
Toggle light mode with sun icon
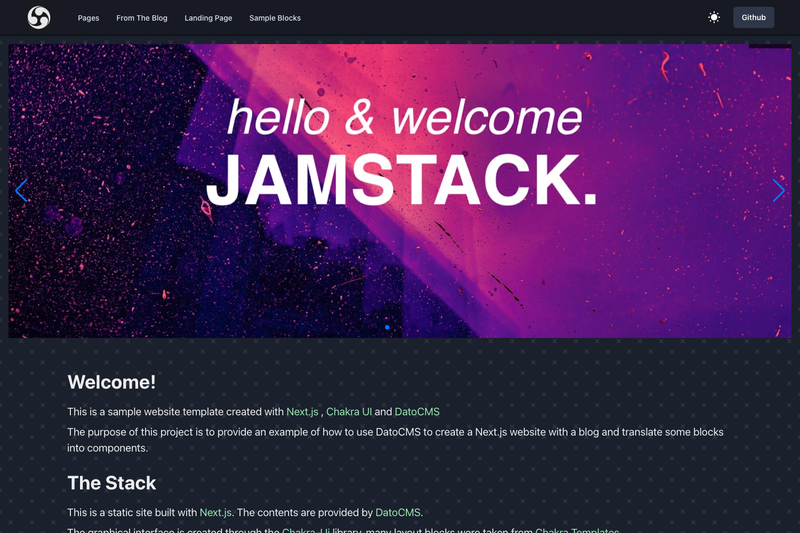point(714,17)
